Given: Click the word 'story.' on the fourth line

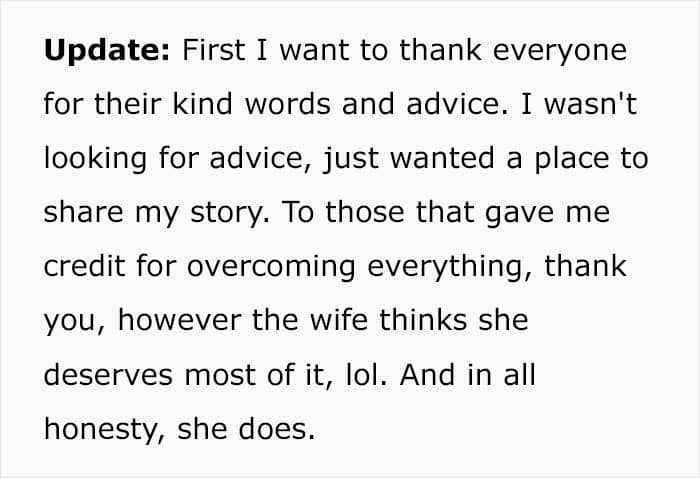Looking at the screenshot, I should point(230,213).
